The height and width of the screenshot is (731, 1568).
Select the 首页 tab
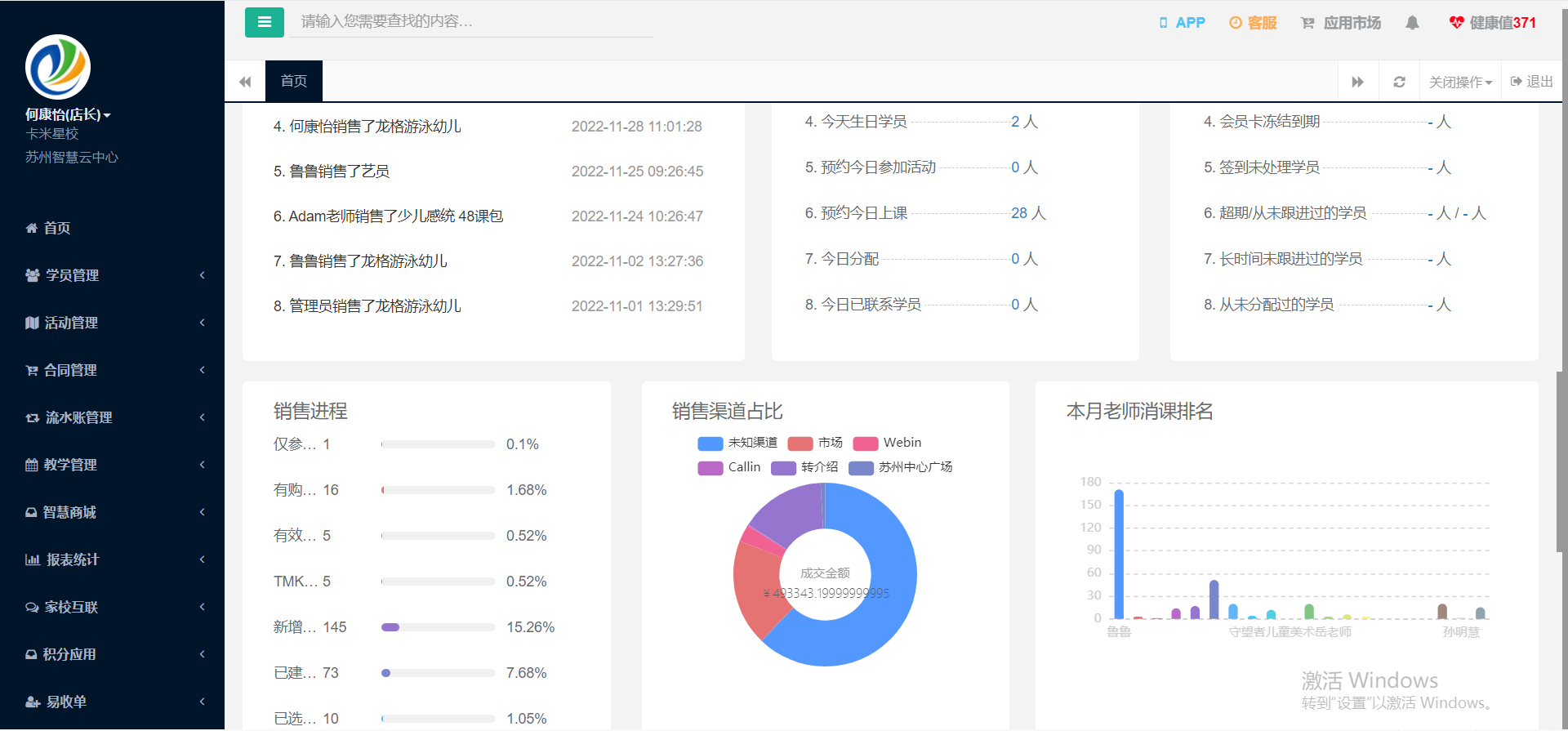point(294,82)
